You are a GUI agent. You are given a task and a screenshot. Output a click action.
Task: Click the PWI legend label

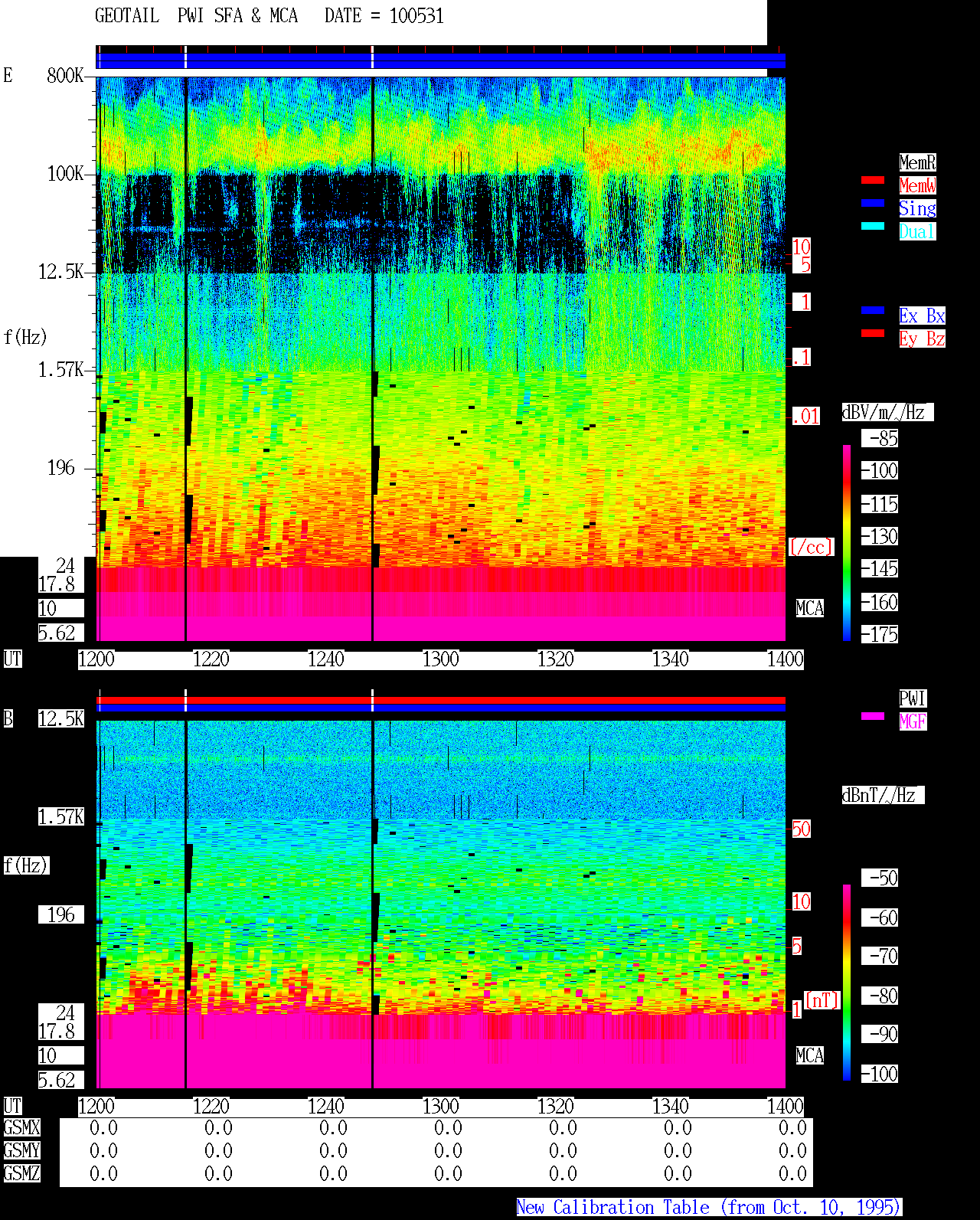(913, 698)
